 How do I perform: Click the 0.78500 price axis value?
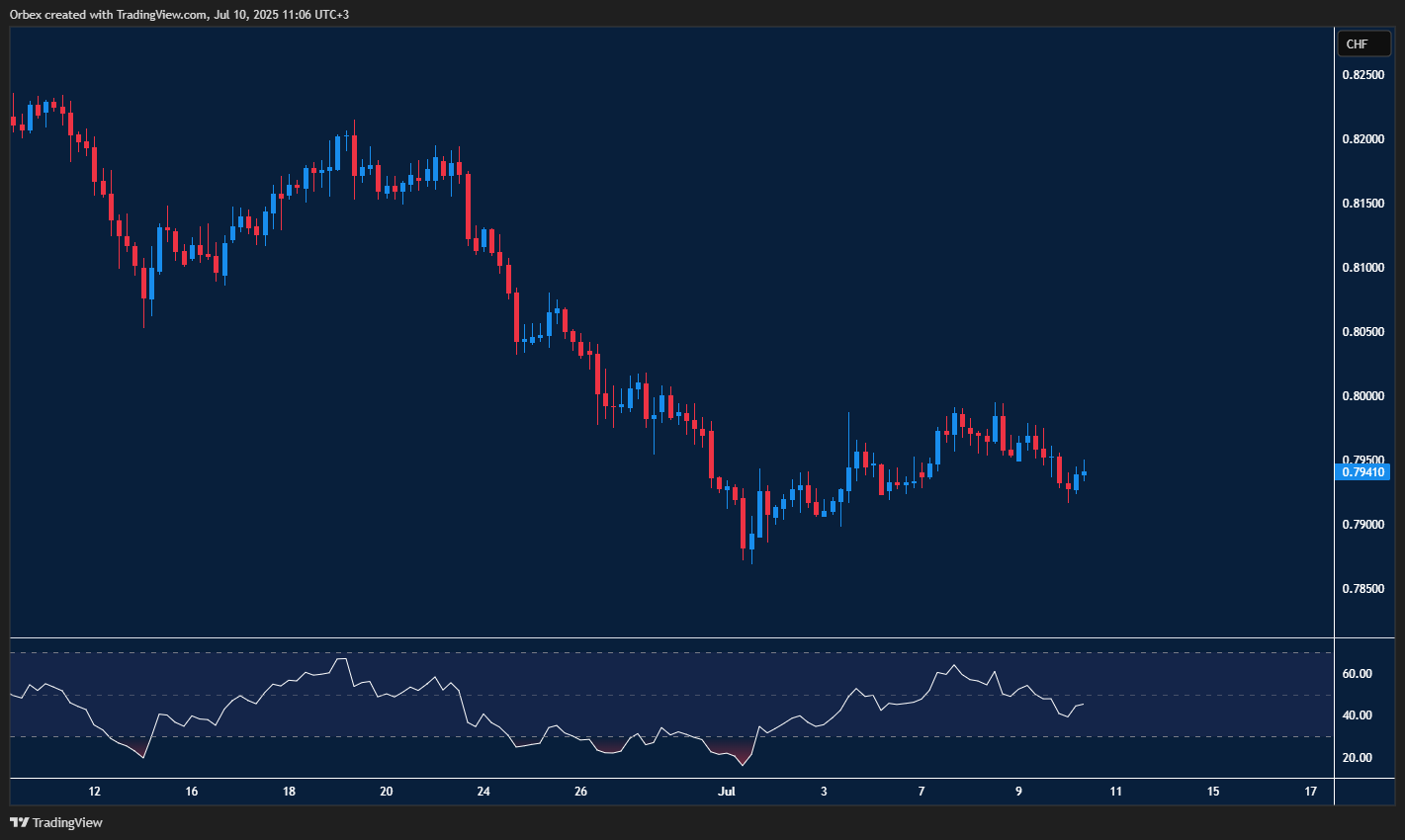[1364, 589]
